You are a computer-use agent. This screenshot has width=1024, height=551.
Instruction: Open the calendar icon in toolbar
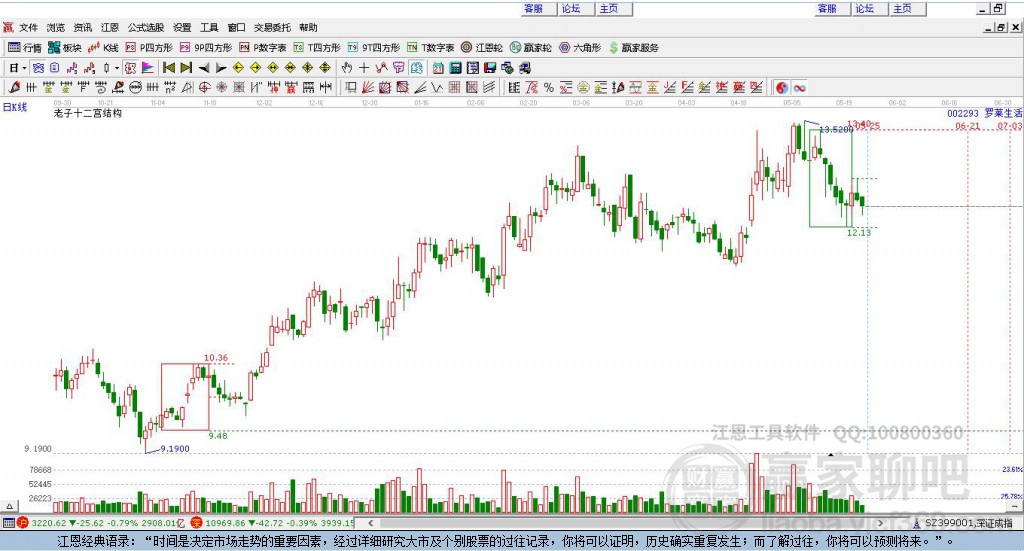tap(438, 68)
